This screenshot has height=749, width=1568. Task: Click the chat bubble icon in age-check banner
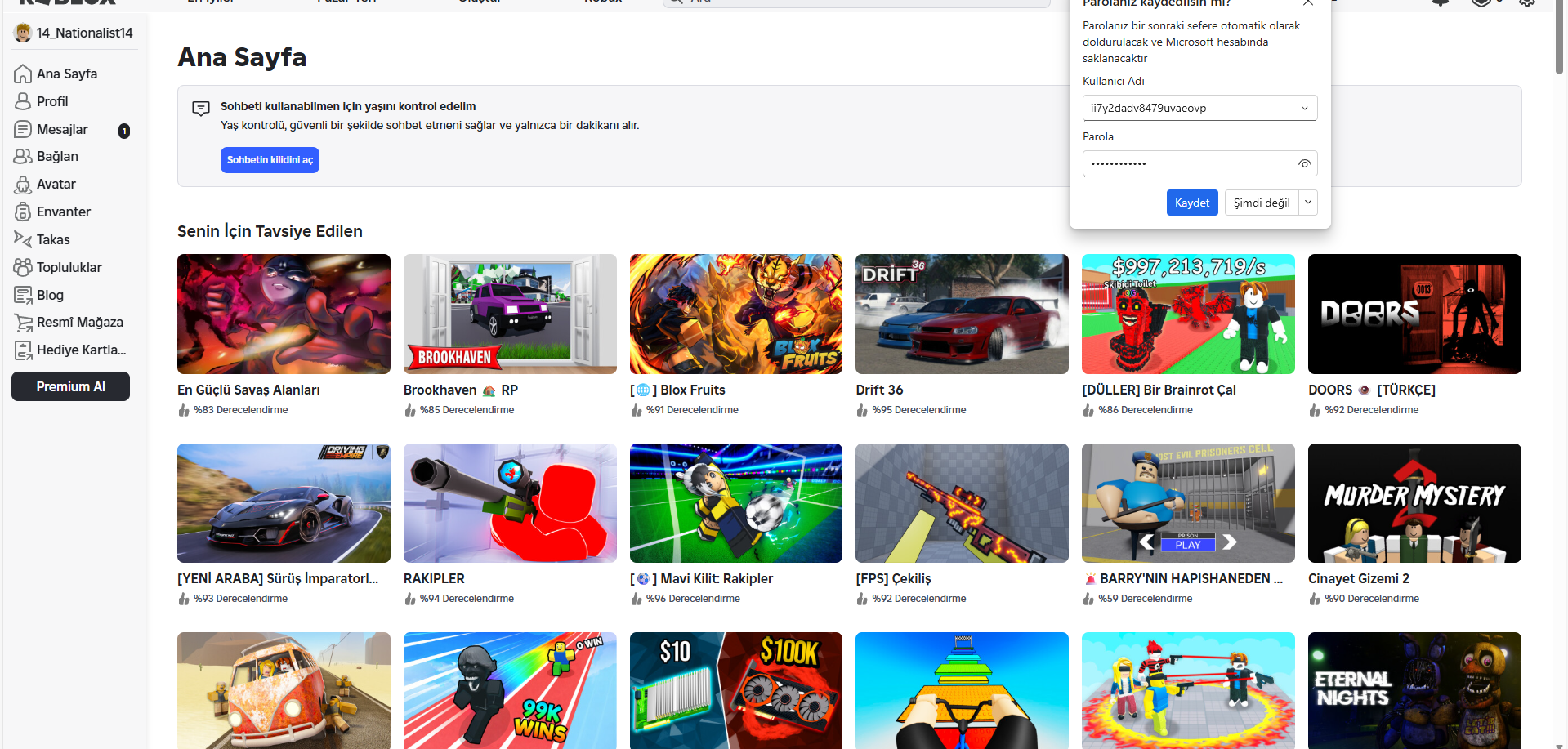200,109
